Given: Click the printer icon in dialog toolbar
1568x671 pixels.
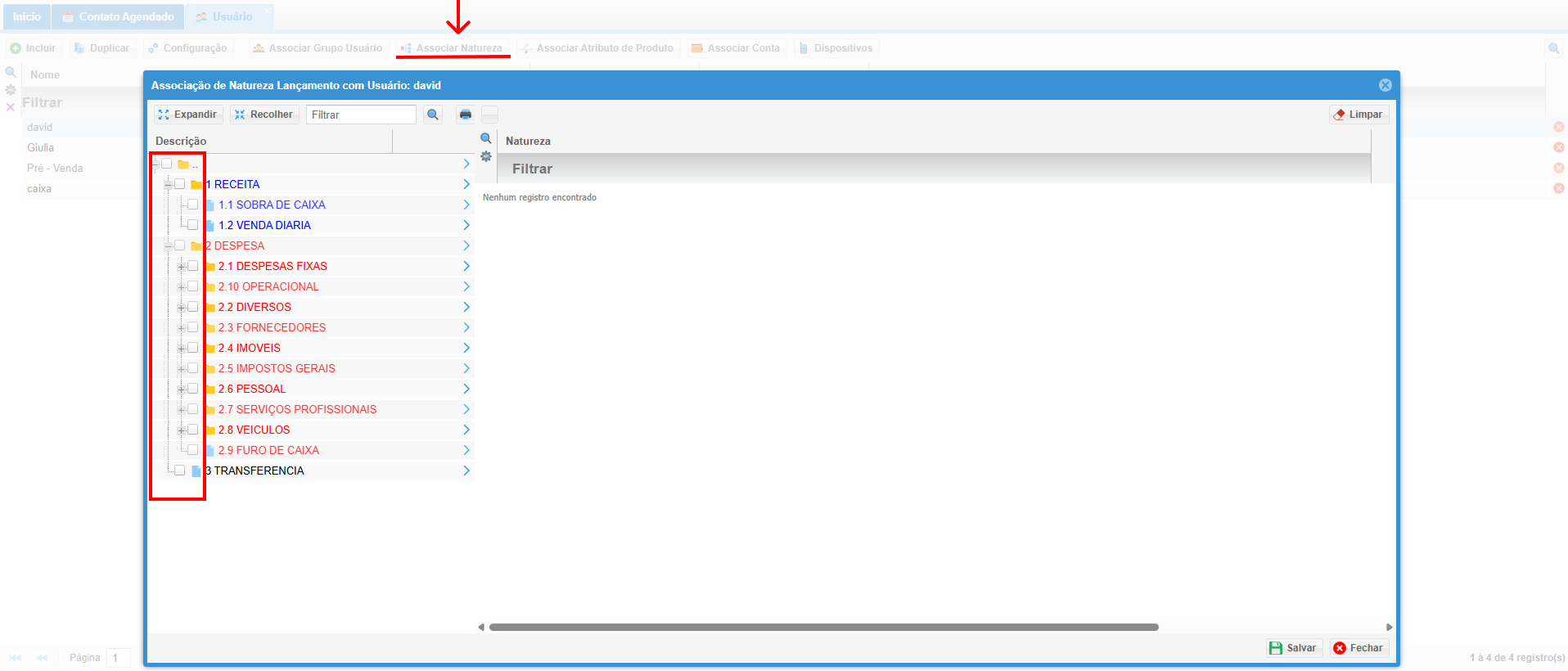Looking at the screenshot, I should (465, 115).
